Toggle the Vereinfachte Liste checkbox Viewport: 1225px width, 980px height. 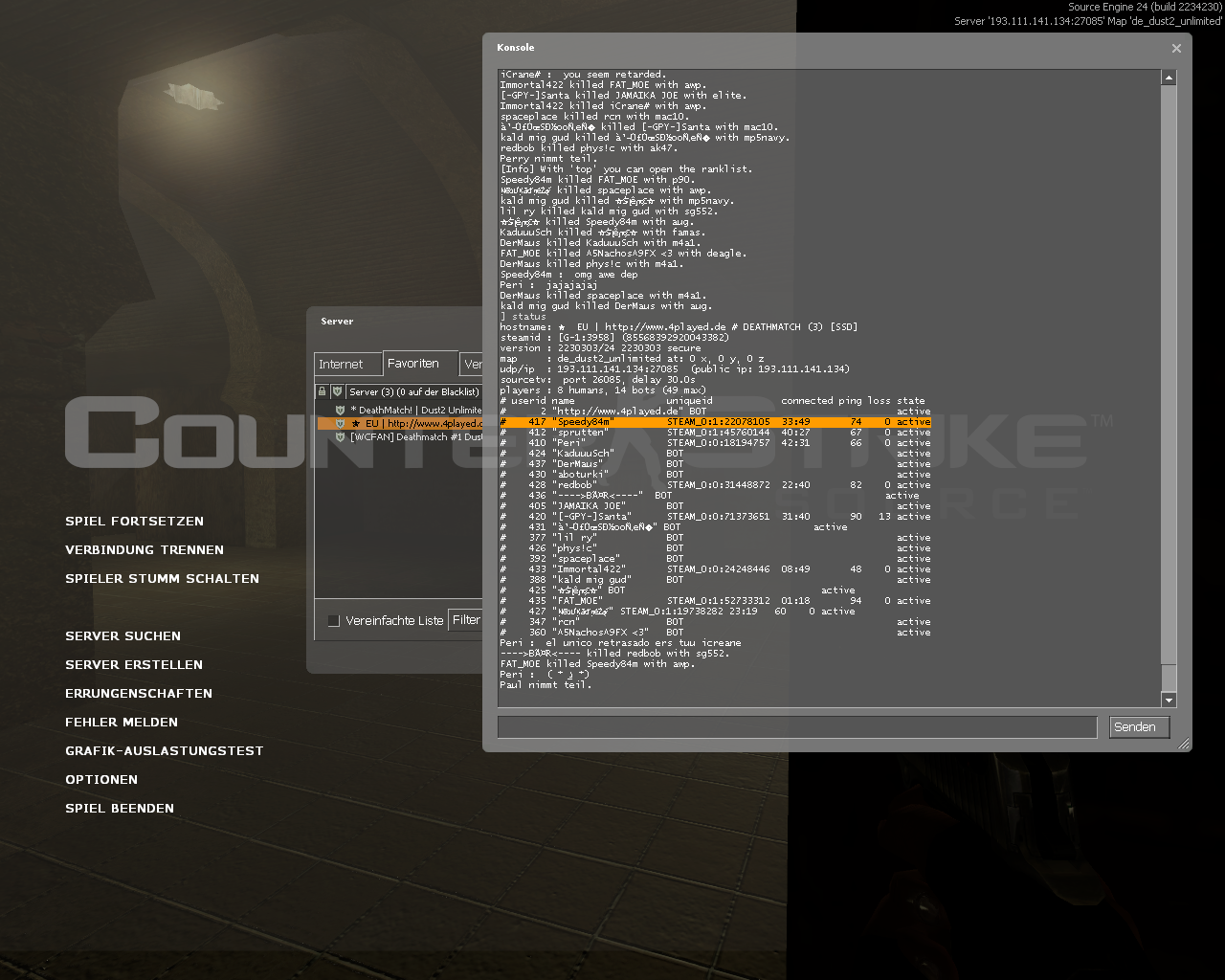pyautogui.click(x=333, y=620)
